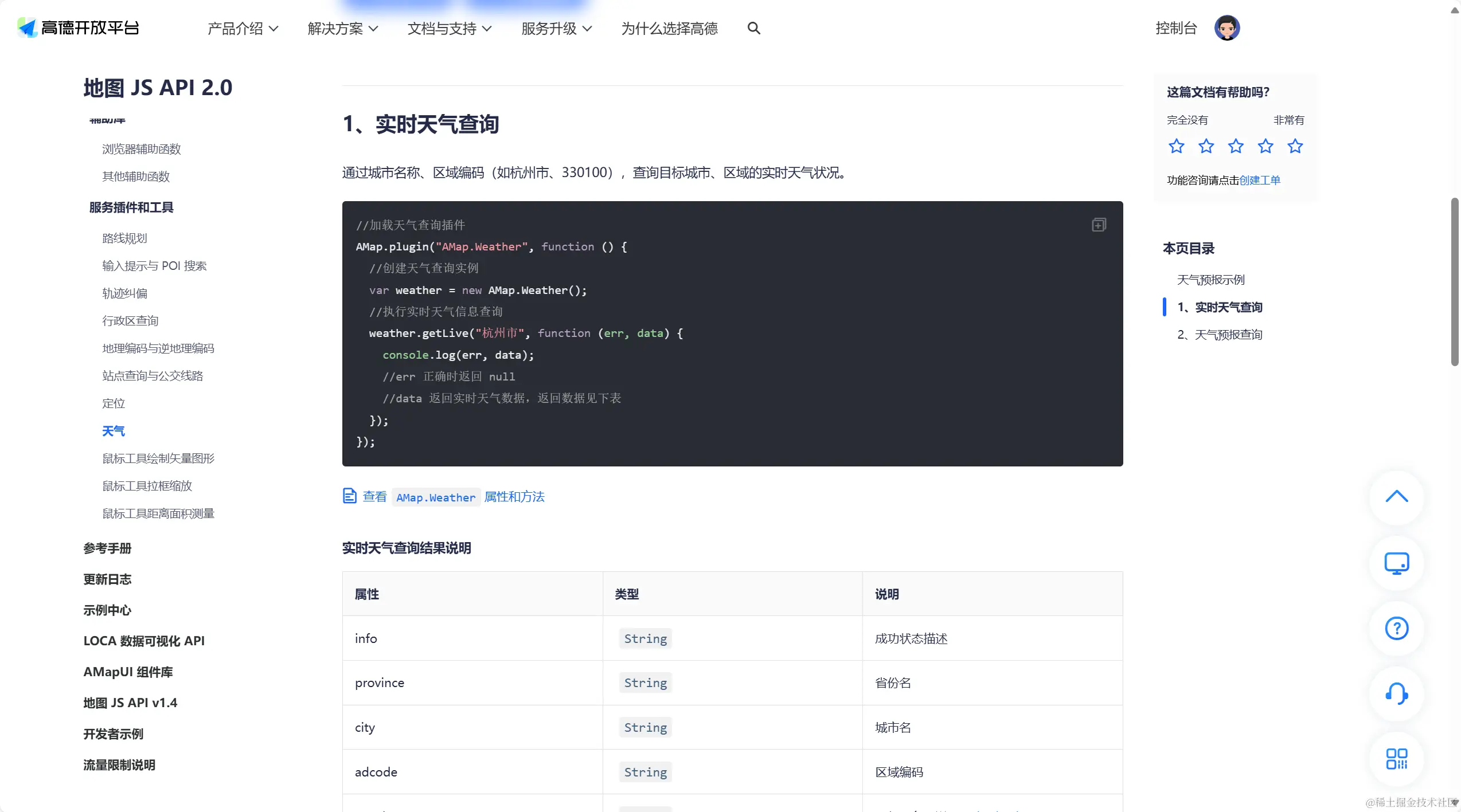Click the 创建工单 link
Image resolution: width=1461 pixels, height=812 pixels.
tap(1259, 181)
